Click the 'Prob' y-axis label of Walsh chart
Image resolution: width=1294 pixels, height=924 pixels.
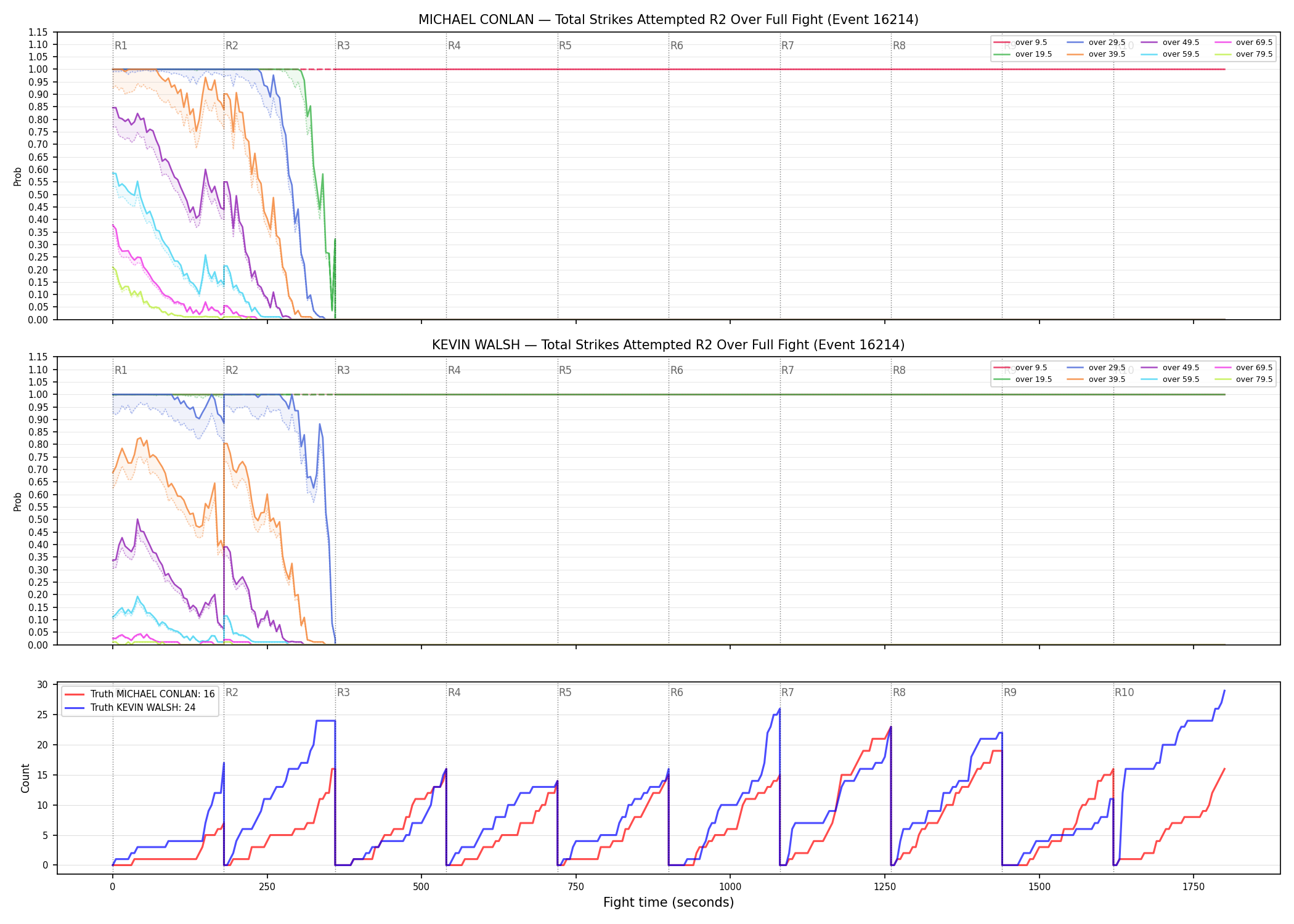coord(18,501)
